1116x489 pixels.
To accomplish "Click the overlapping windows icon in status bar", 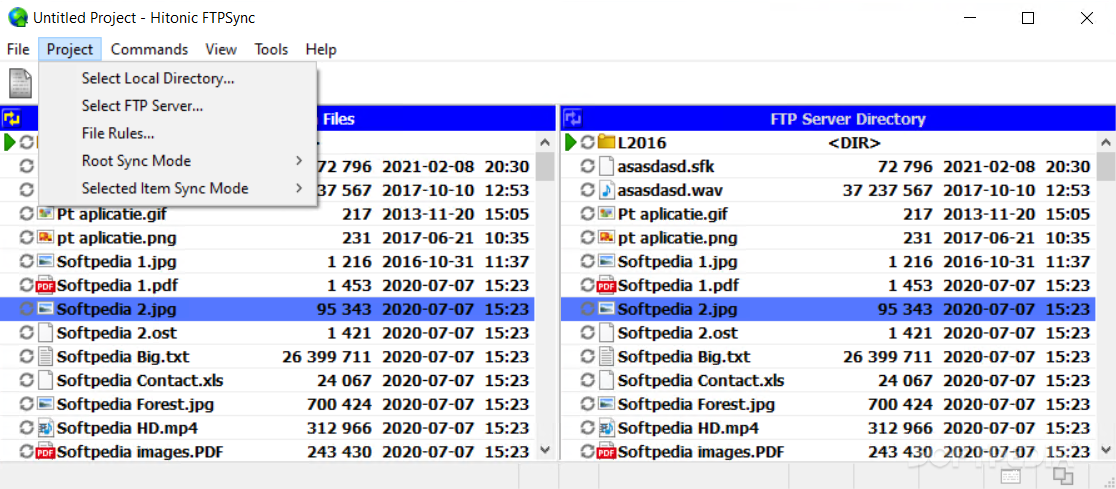I will click(1063, 475).
